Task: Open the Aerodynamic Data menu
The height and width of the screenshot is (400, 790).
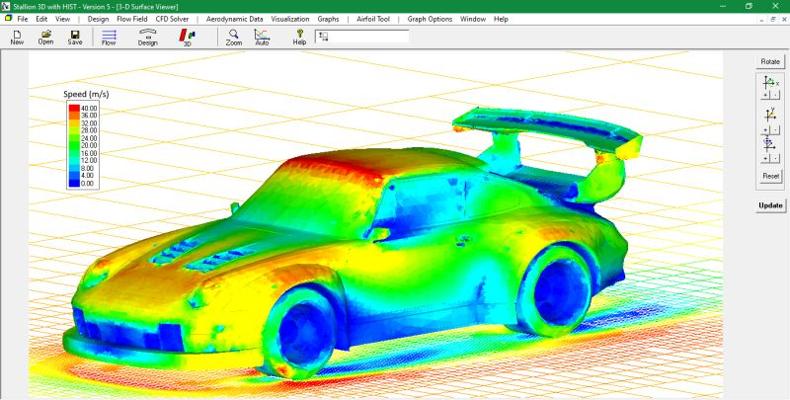Action: 235,19
